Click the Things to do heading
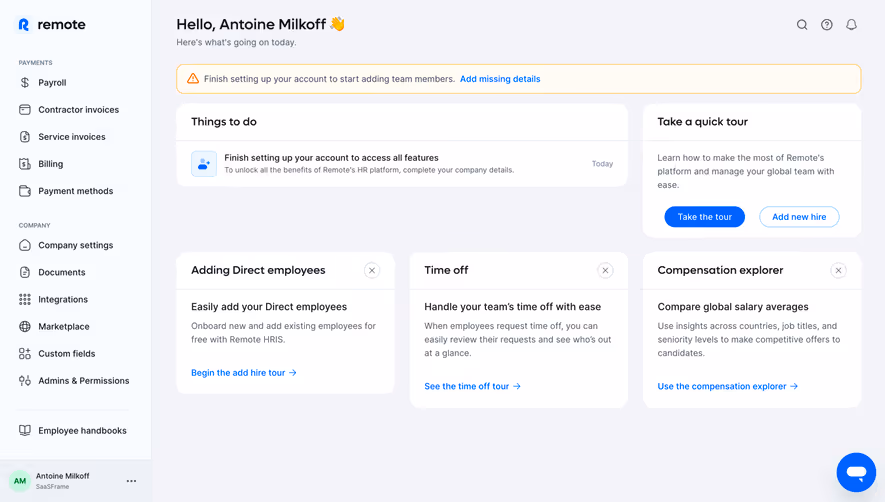Screen dimensions: 885x502 [x=224, y=121]
